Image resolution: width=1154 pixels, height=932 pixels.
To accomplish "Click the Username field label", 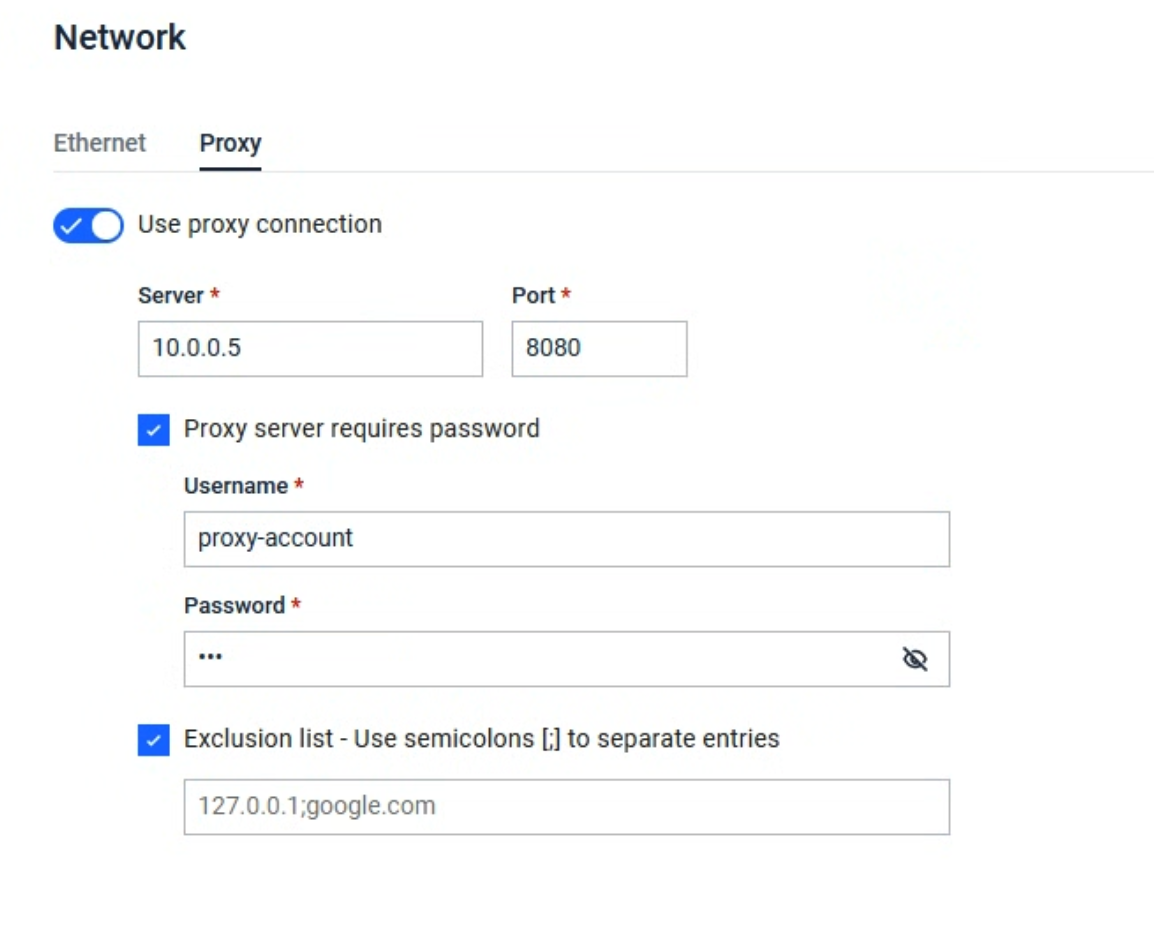I will click(236, 486).
